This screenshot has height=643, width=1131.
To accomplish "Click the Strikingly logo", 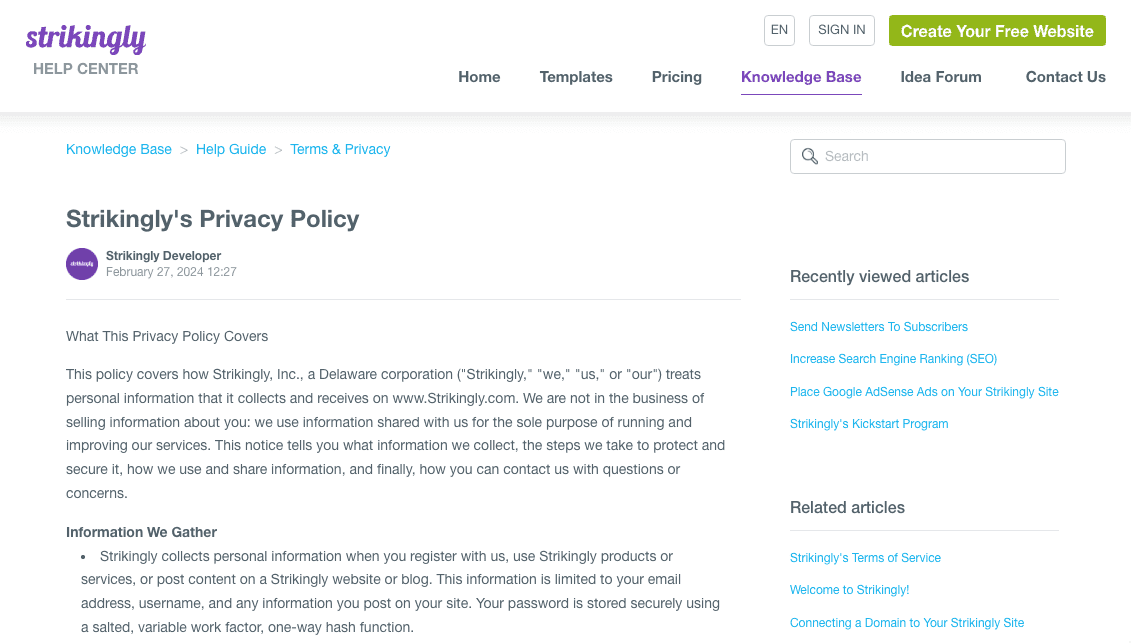I will click(x=86, y=39).
